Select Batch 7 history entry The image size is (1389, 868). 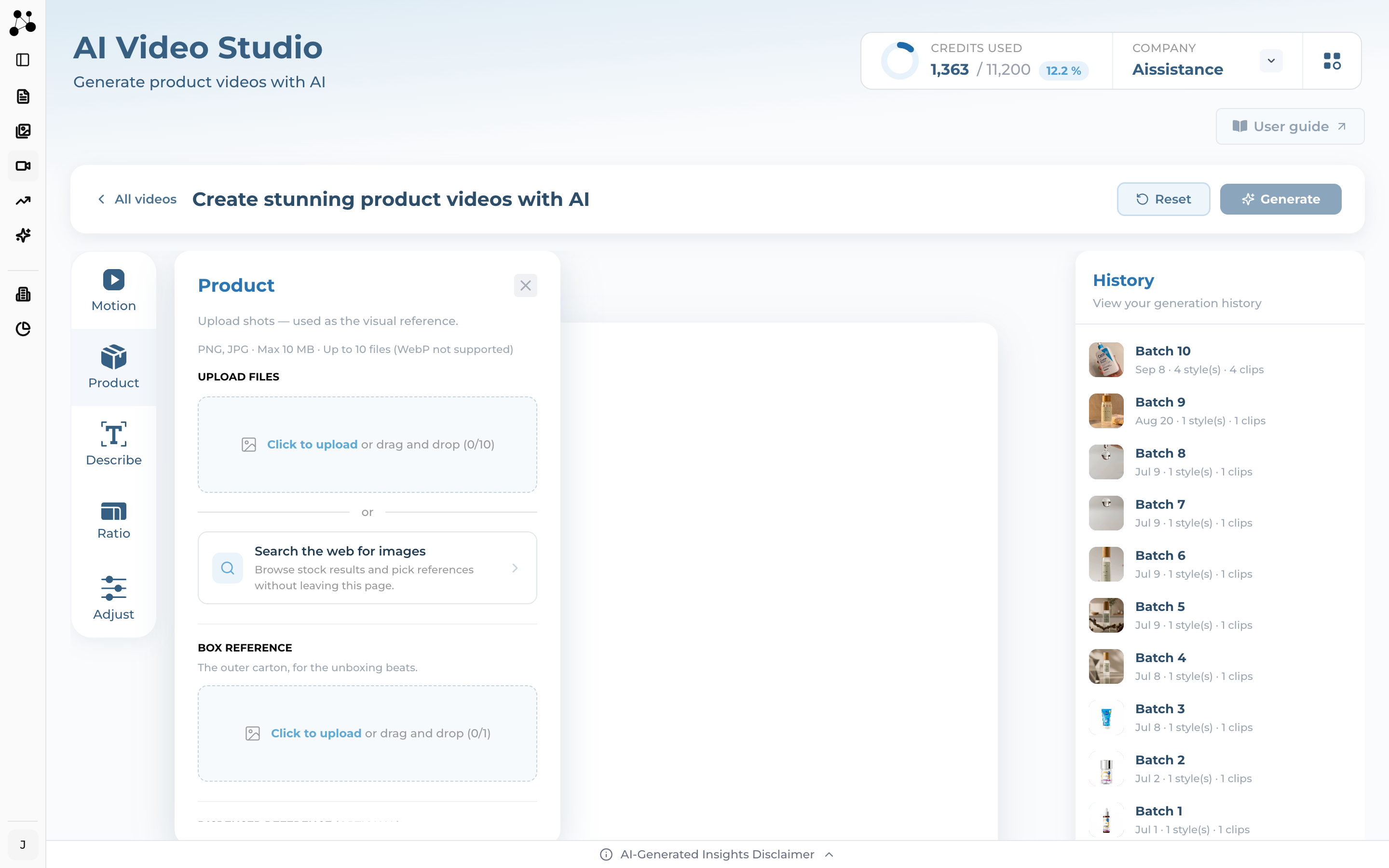(x=1220, y=513)
